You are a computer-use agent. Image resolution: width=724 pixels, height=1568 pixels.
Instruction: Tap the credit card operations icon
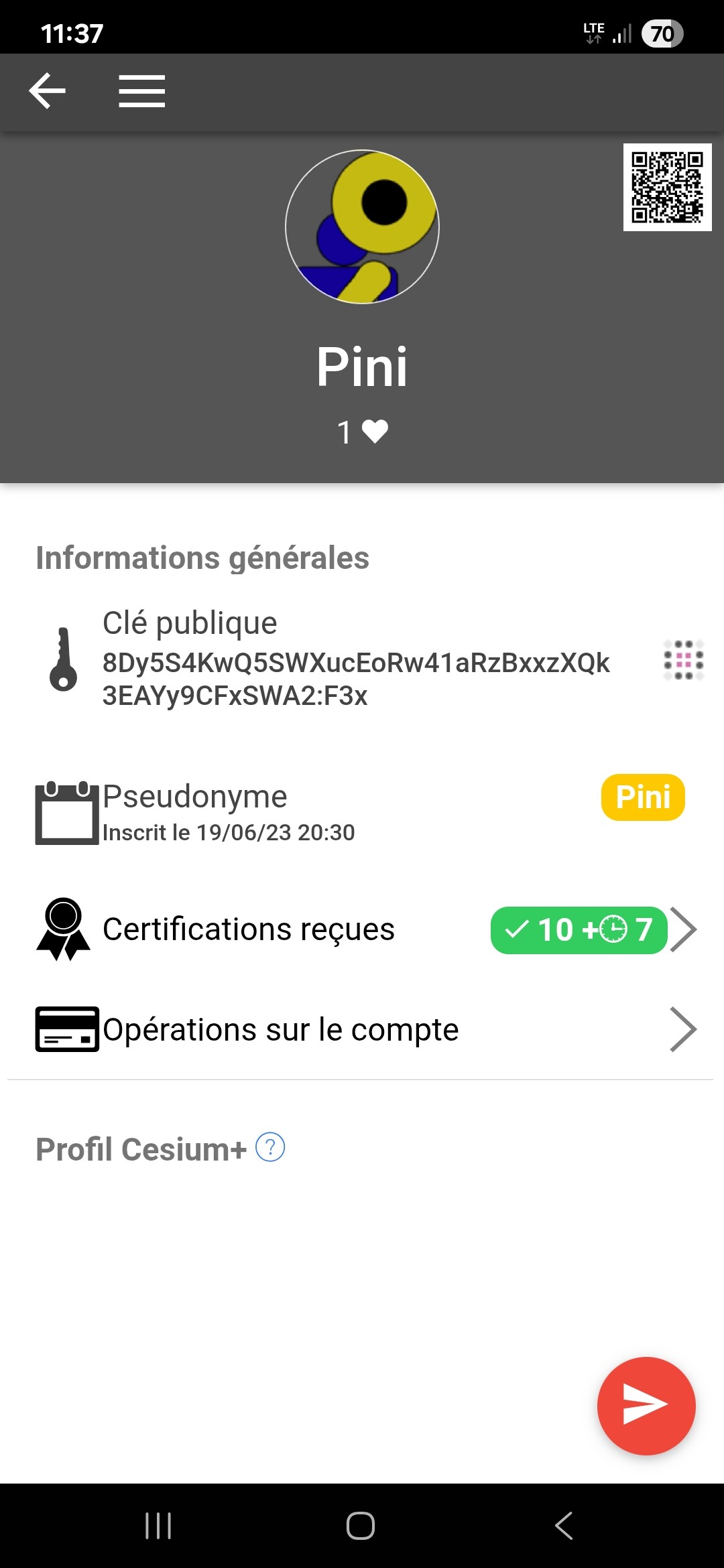click(66, 1029)
